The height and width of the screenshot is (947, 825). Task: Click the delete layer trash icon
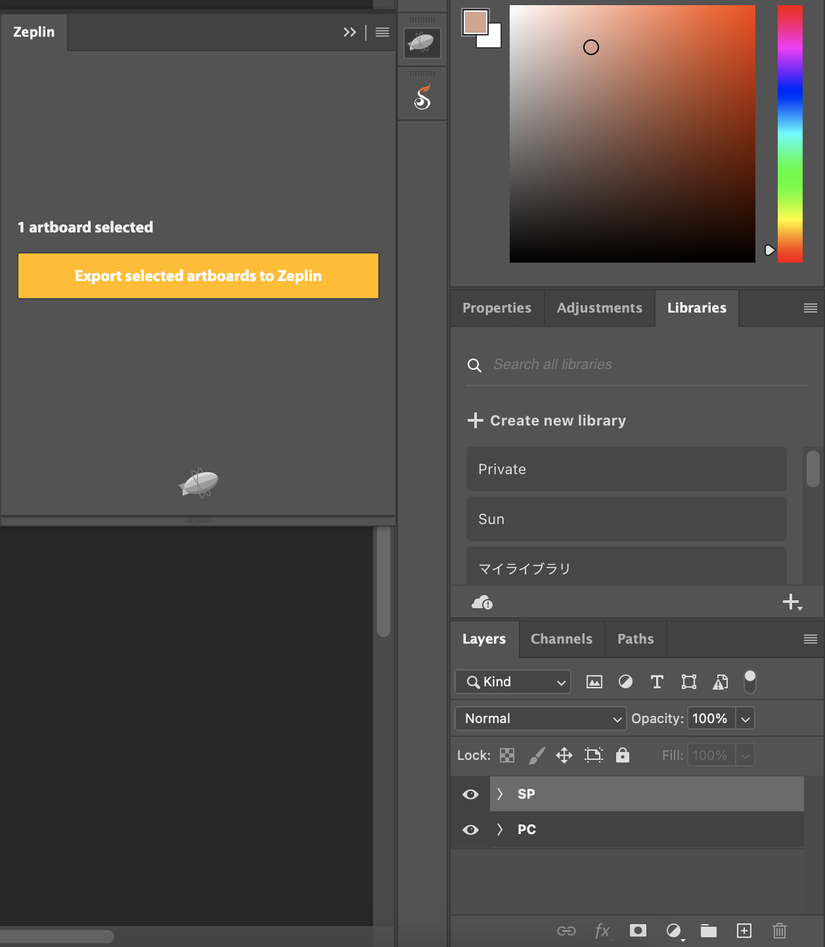(780, 930)
